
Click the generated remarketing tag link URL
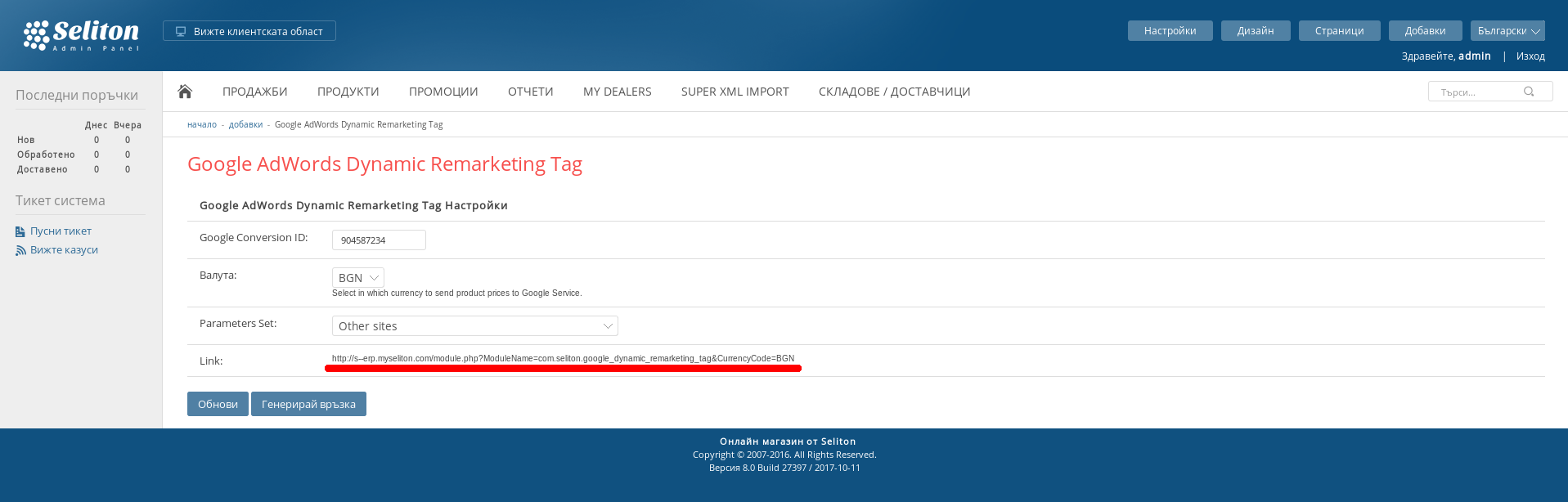[563, 358]
